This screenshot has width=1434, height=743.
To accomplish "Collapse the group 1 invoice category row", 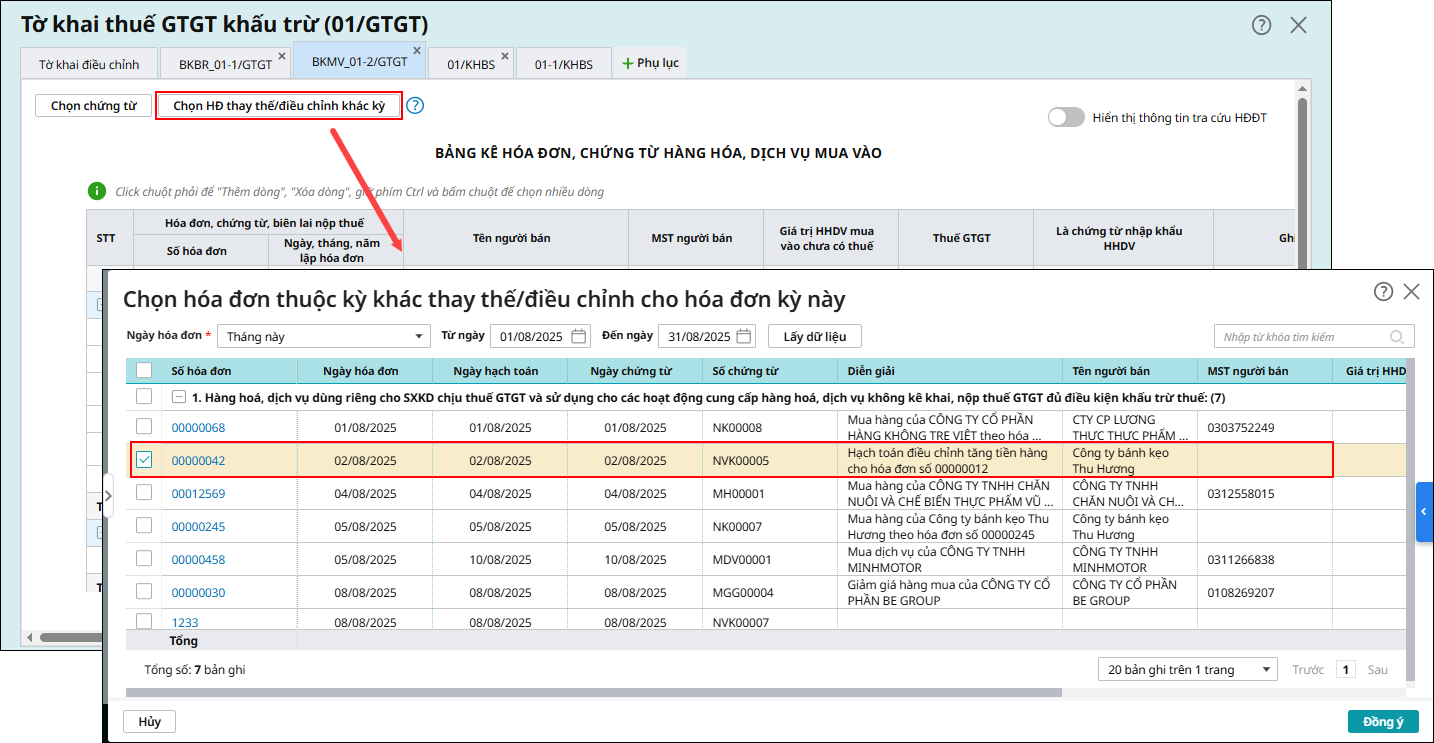I will click(178, 397).
